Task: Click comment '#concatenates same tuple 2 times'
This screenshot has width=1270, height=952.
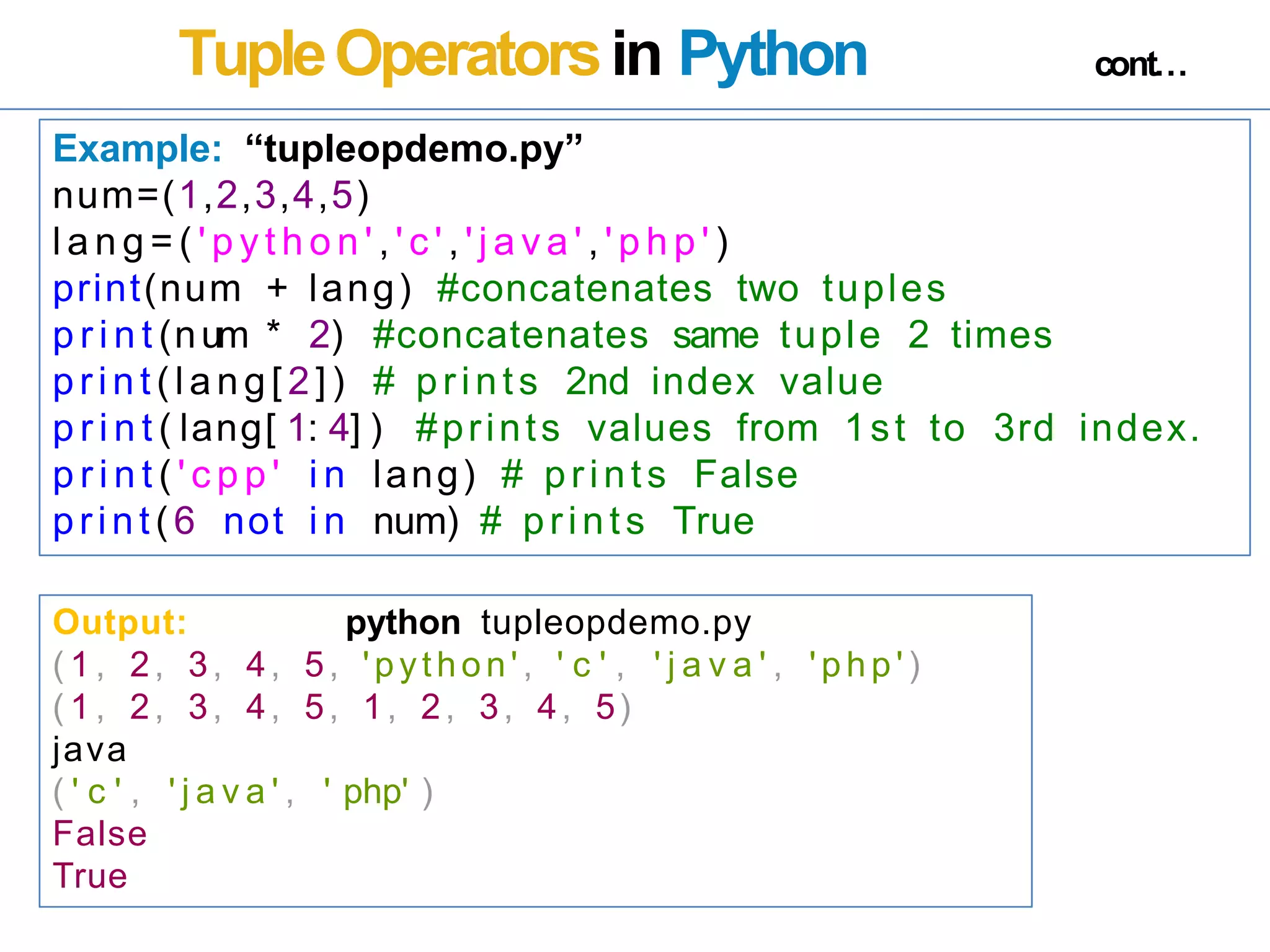Action: tap(713, 335)
